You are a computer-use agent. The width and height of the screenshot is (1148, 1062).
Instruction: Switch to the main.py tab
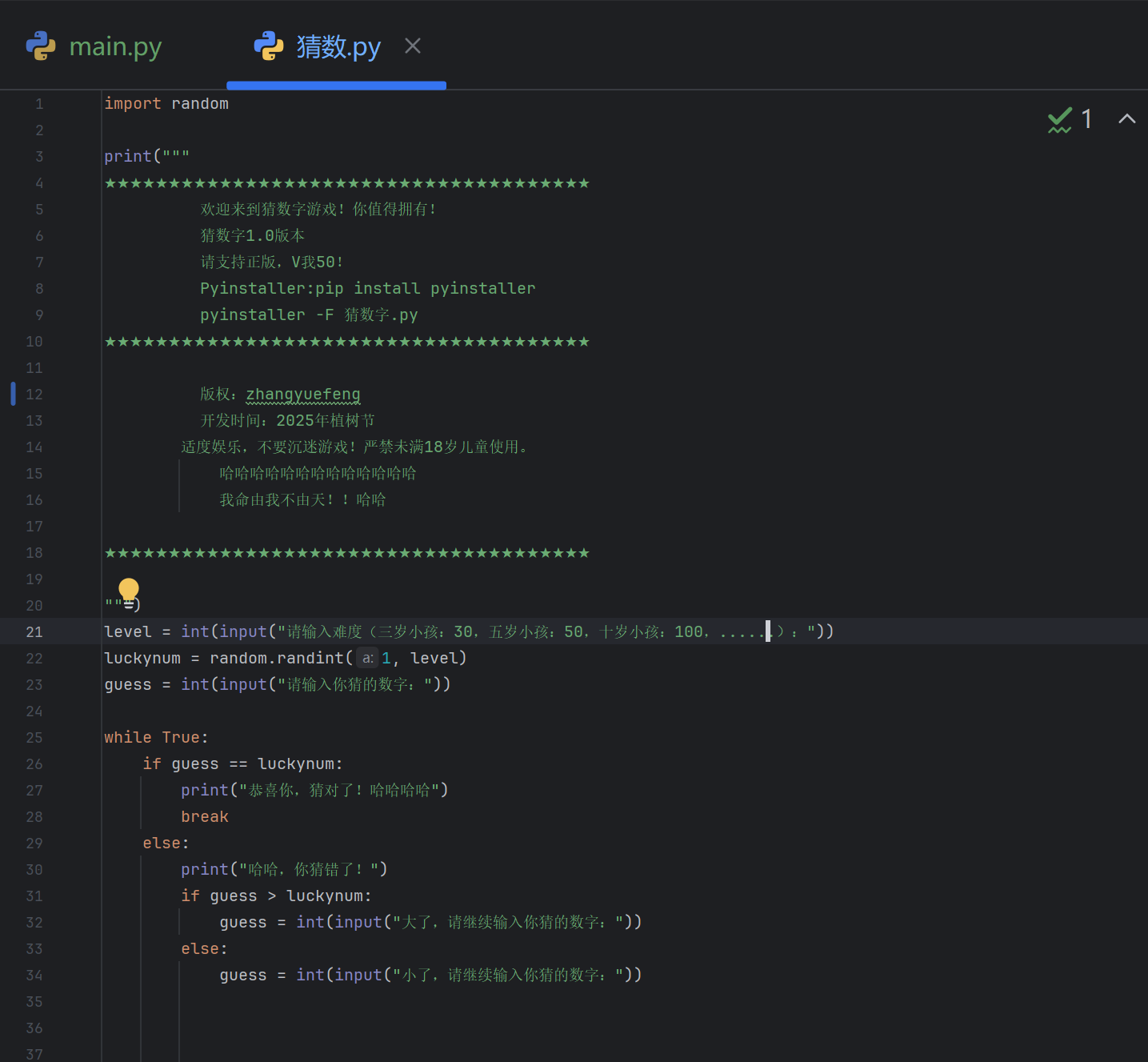click(x=115, y=46)
